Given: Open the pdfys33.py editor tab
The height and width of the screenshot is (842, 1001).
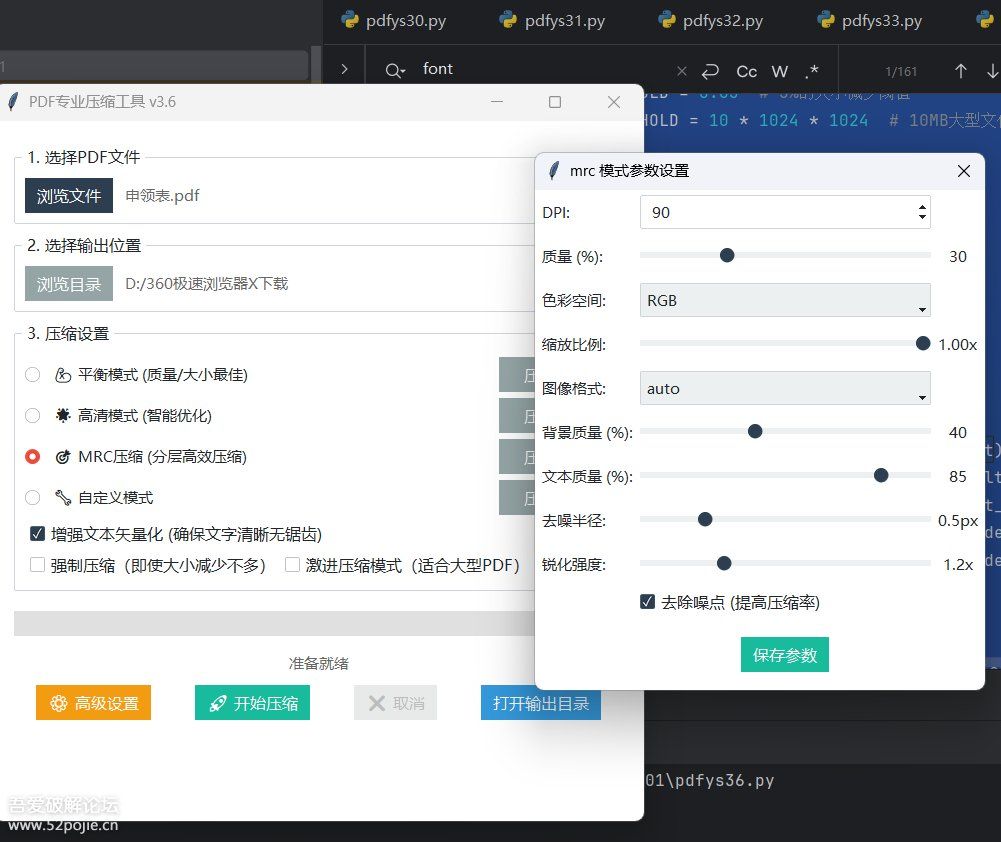Looking at the screenshot, I should (881, 20).
